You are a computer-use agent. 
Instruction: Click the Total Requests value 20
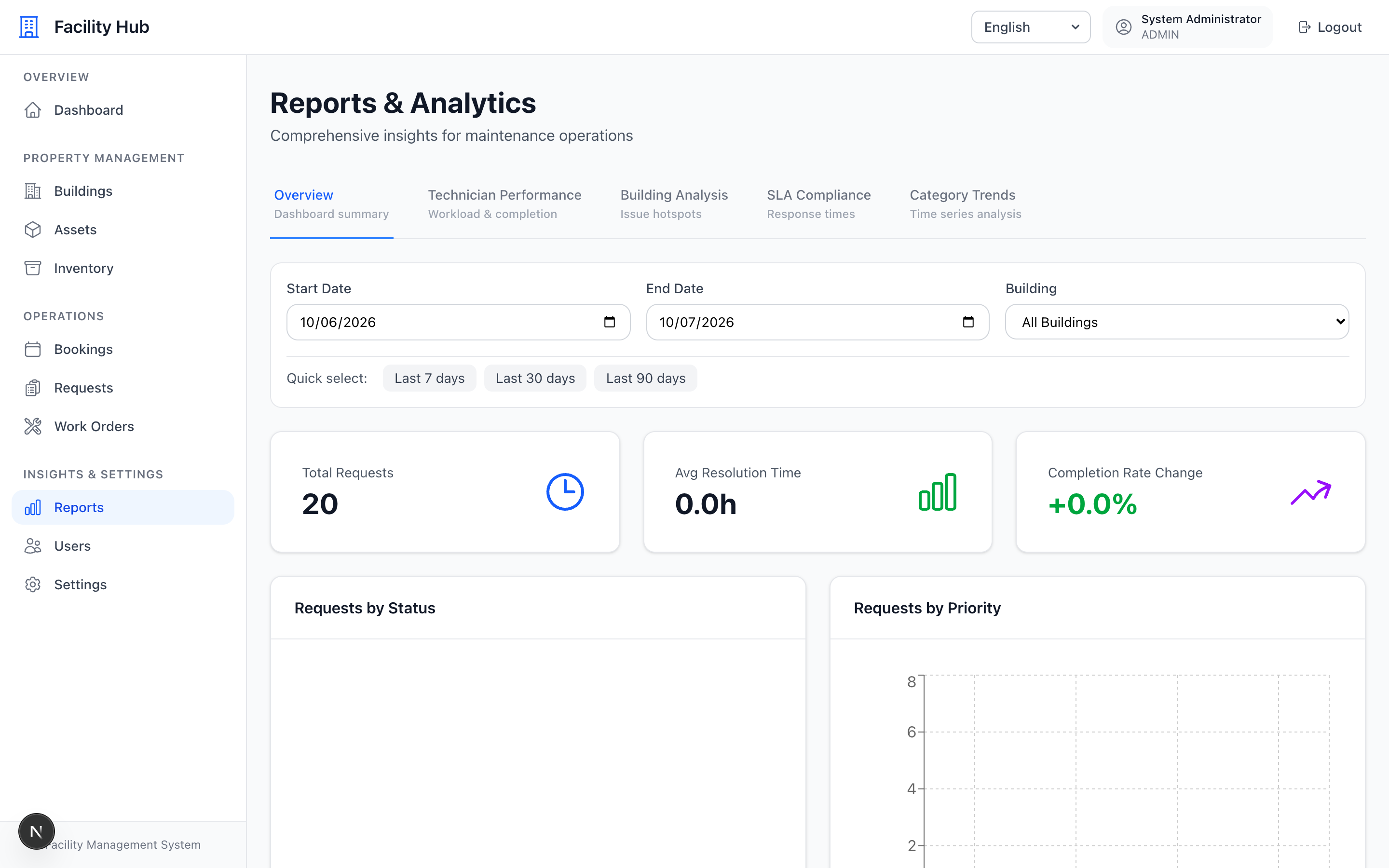(x=320, y=504)
